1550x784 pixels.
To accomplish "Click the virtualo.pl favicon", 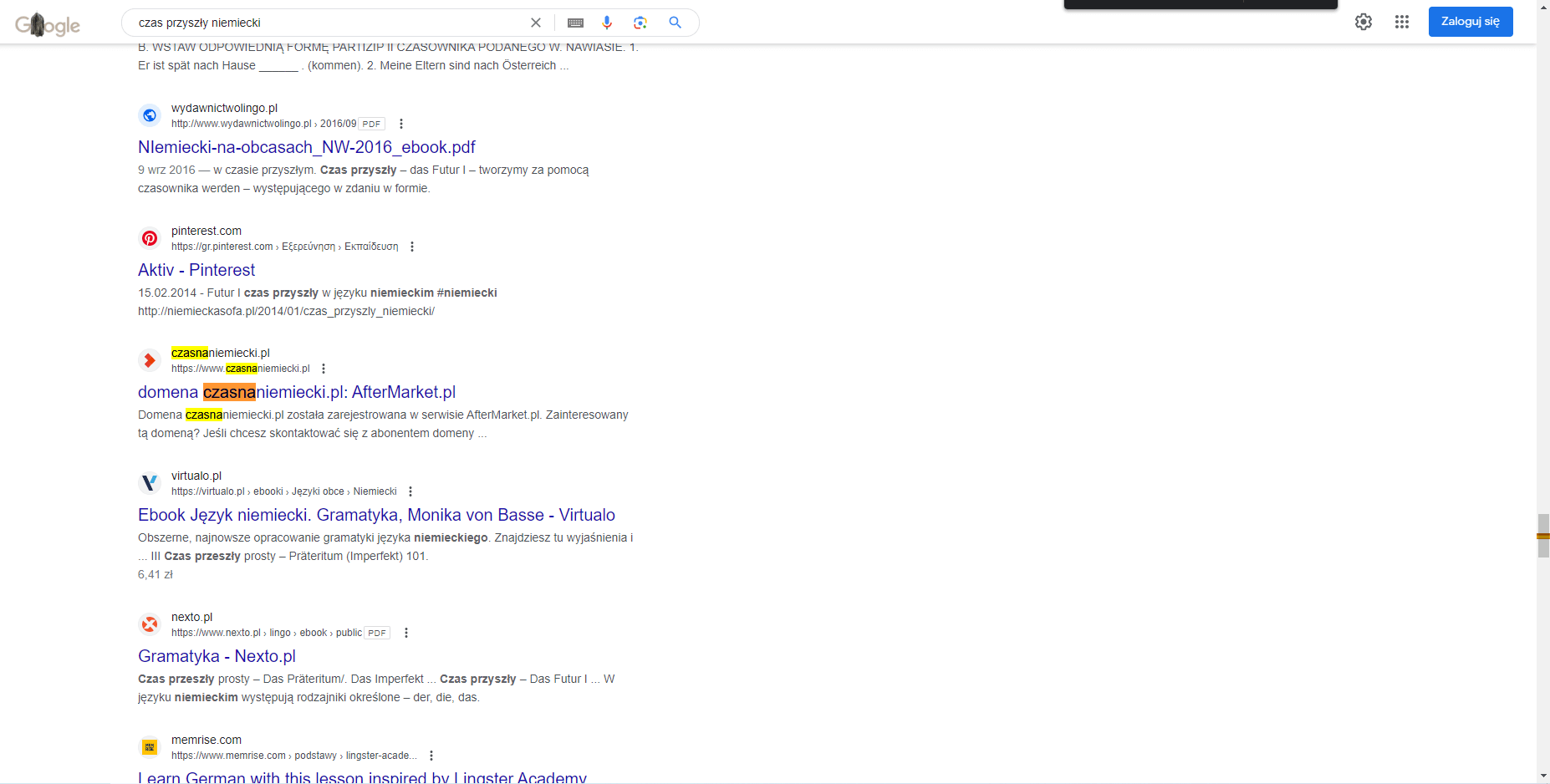I will coord(149,483).
